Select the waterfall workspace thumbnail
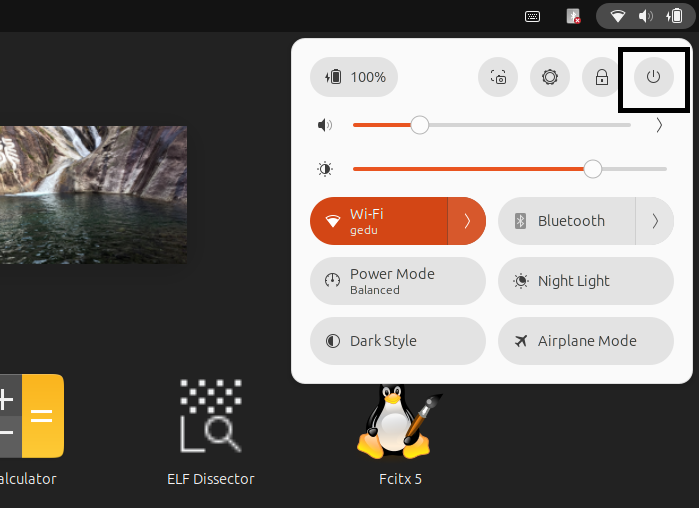The height and width of the screenshot is (508, 699). (x=94, y=195)
